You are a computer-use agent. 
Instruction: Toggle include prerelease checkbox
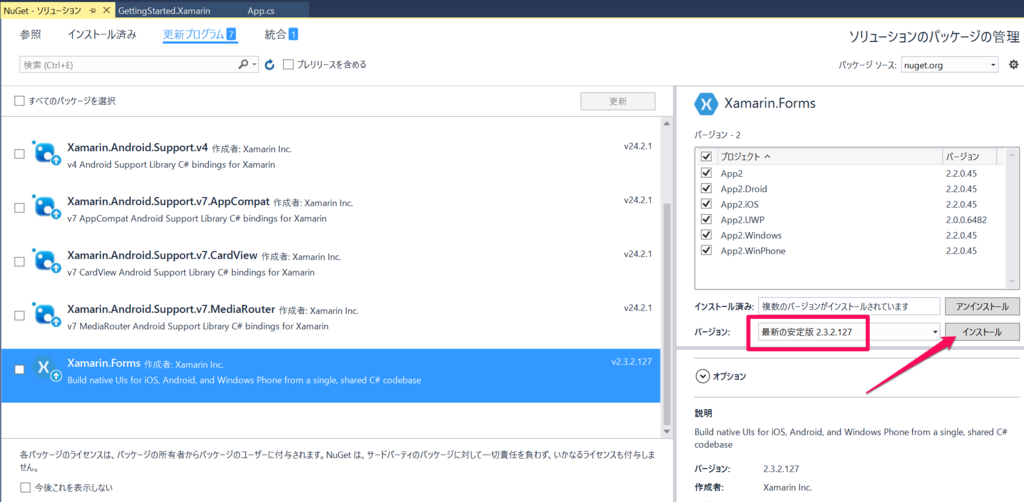point(288,65)
